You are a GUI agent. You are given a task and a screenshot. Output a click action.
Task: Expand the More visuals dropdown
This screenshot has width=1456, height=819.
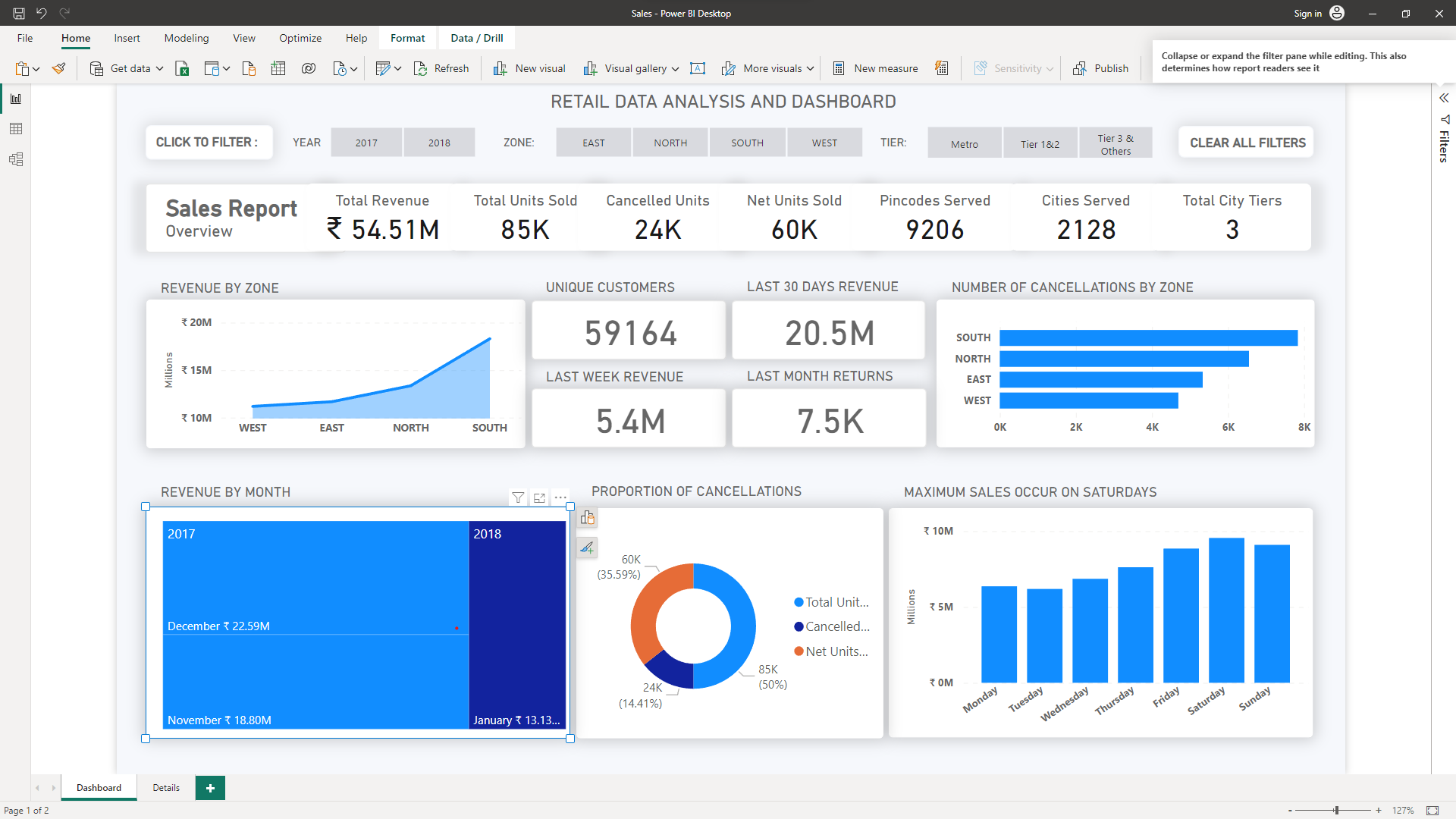click(810, 68)
